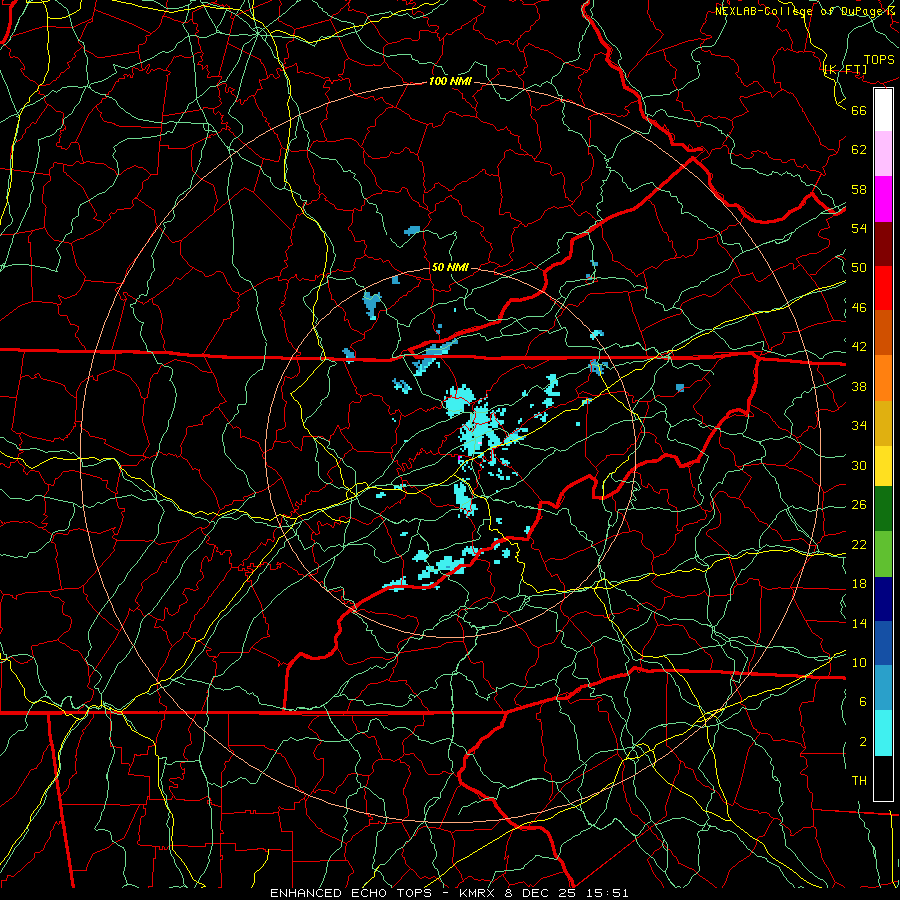This screenshot has width=900, height=900.
Task: Click the Enhanced Echo Tops KMRX caption
Action: [x=449, y=893]
